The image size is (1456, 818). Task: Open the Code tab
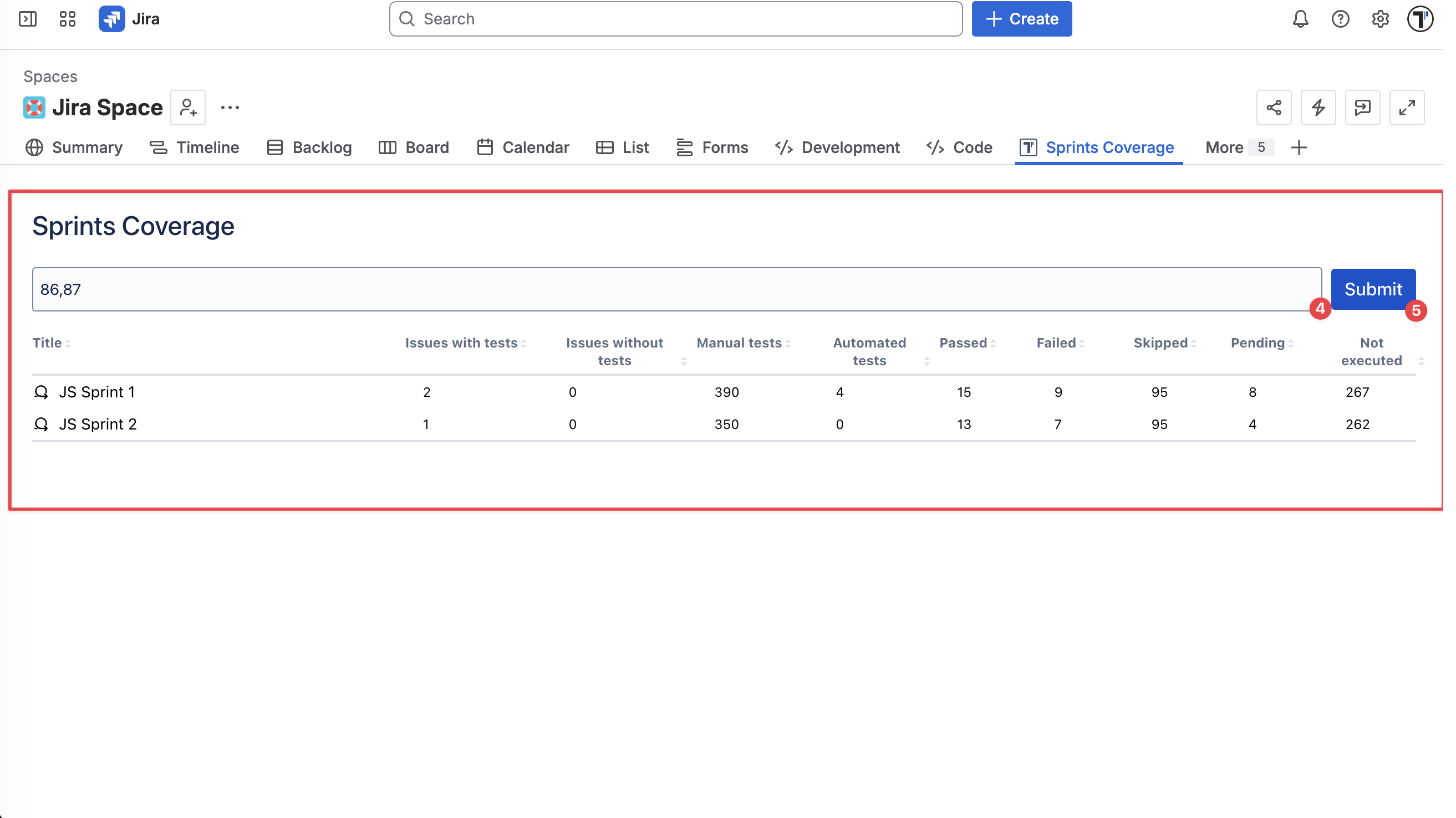click(x=960, y=147)
